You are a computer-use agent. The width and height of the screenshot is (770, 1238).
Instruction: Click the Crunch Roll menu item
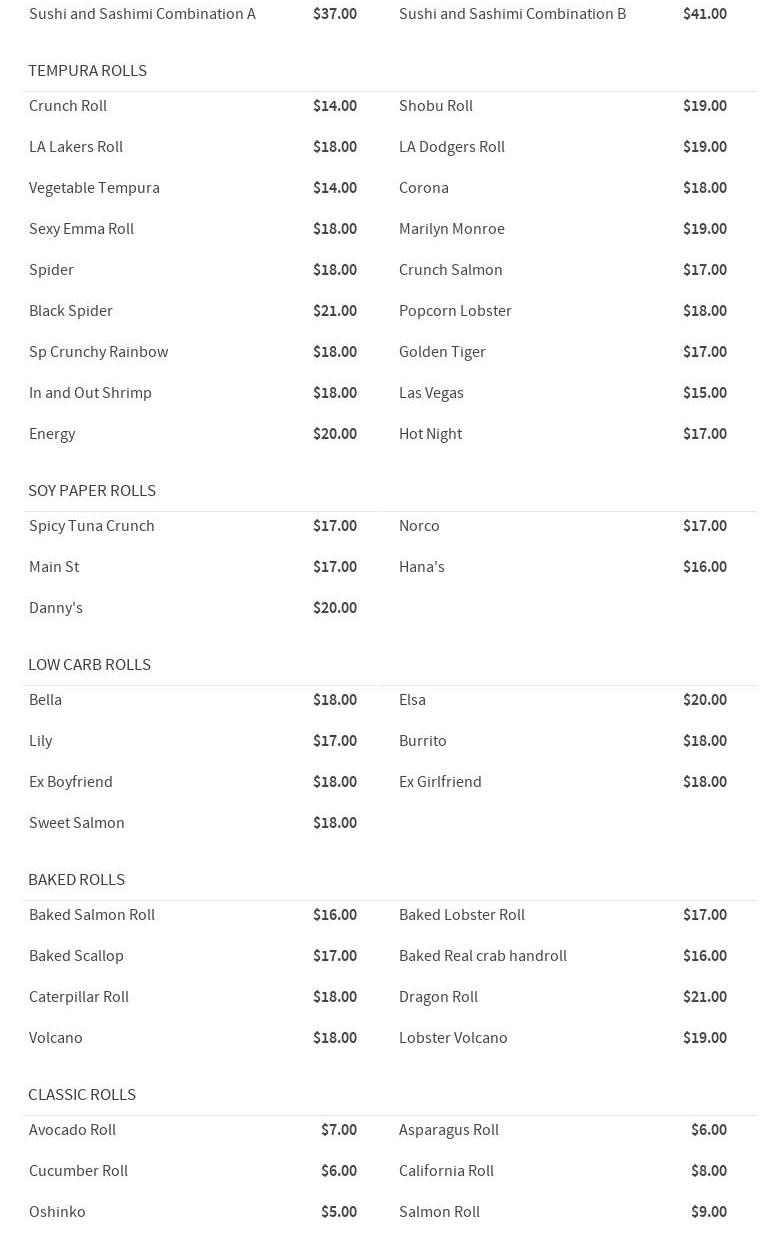68,106
